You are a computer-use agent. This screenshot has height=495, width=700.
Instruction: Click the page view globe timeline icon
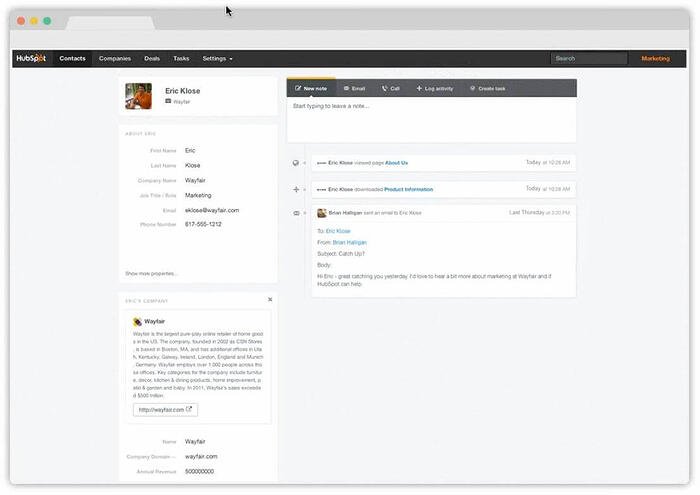296,163
